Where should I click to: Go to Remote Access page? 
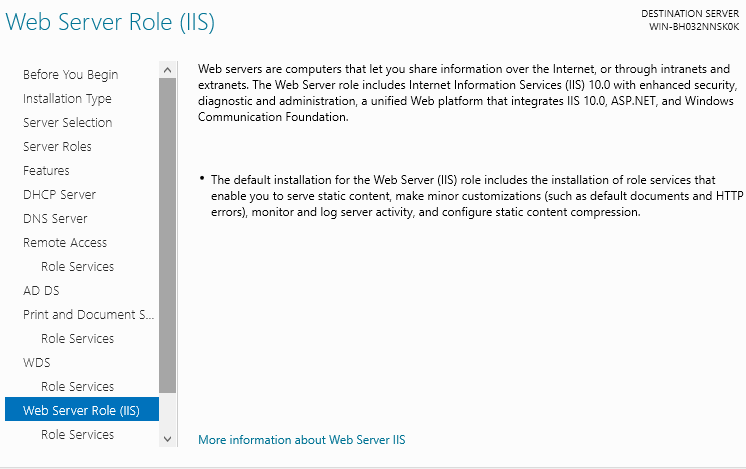point(65,243)
